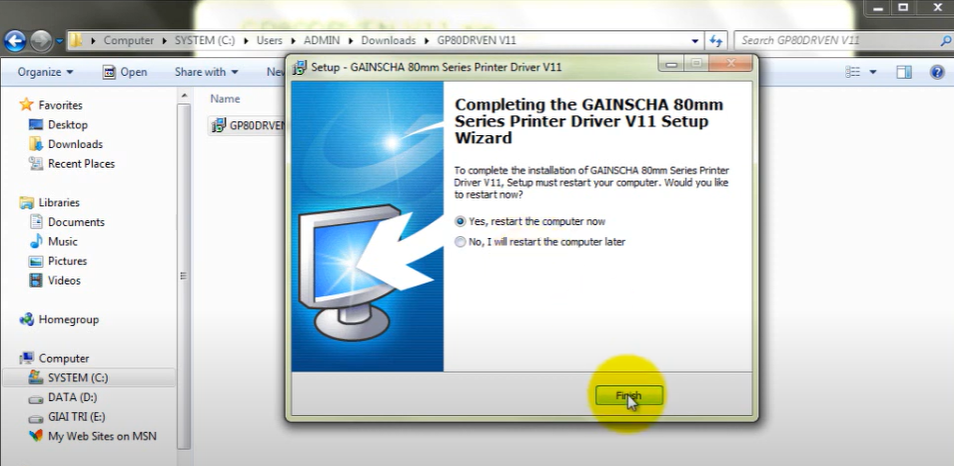954x466 pixels.
Task: Click 'Downloads' breadcrumb in address bar
Action: click(388, 41)
